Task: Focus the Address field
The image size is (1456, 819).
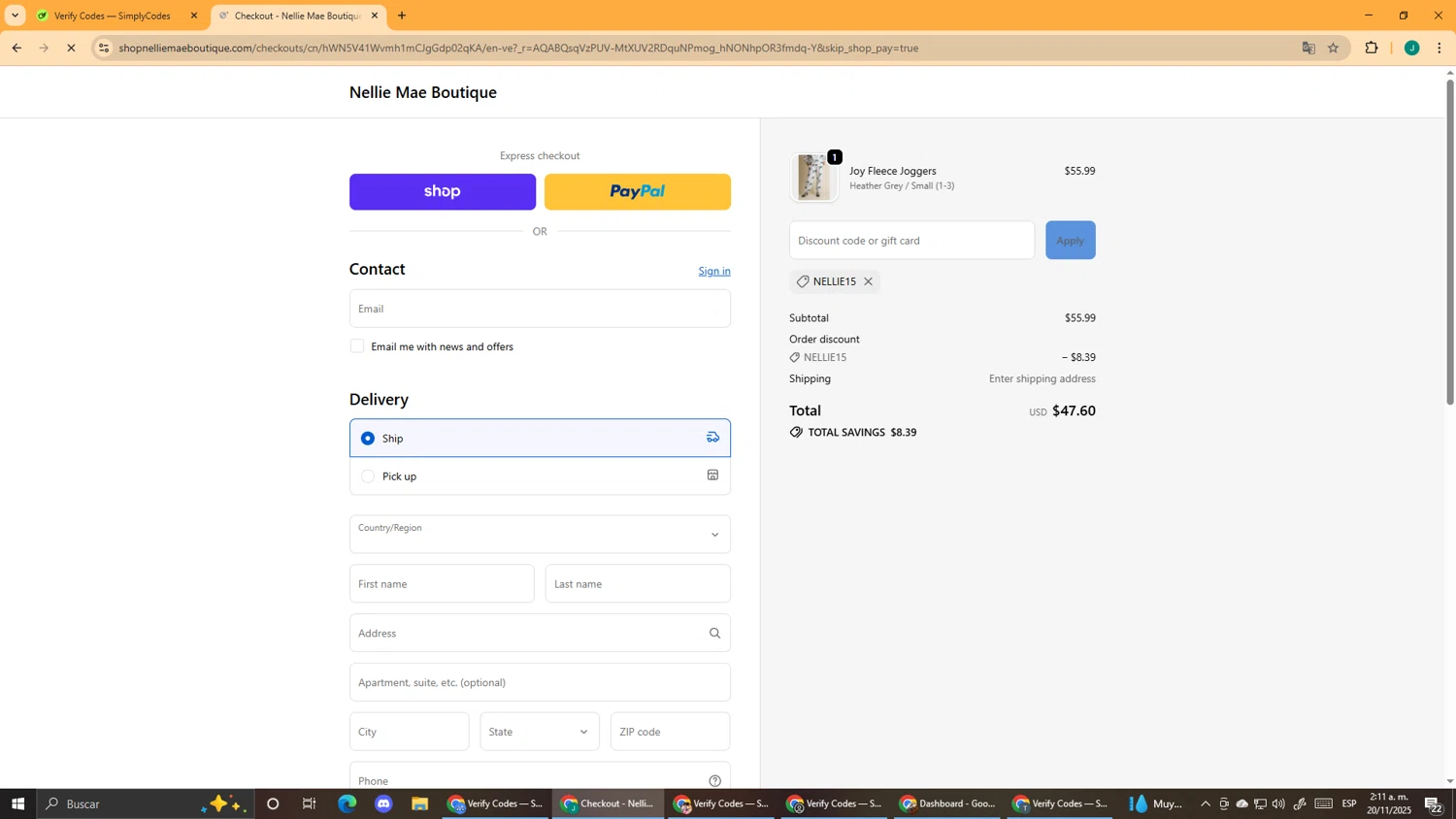Action: (540, 634)
